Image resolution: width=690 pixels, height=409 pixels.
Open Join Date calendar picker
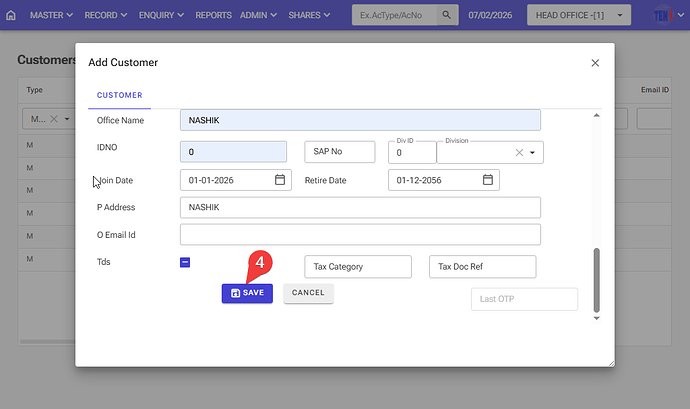(281, 180)
